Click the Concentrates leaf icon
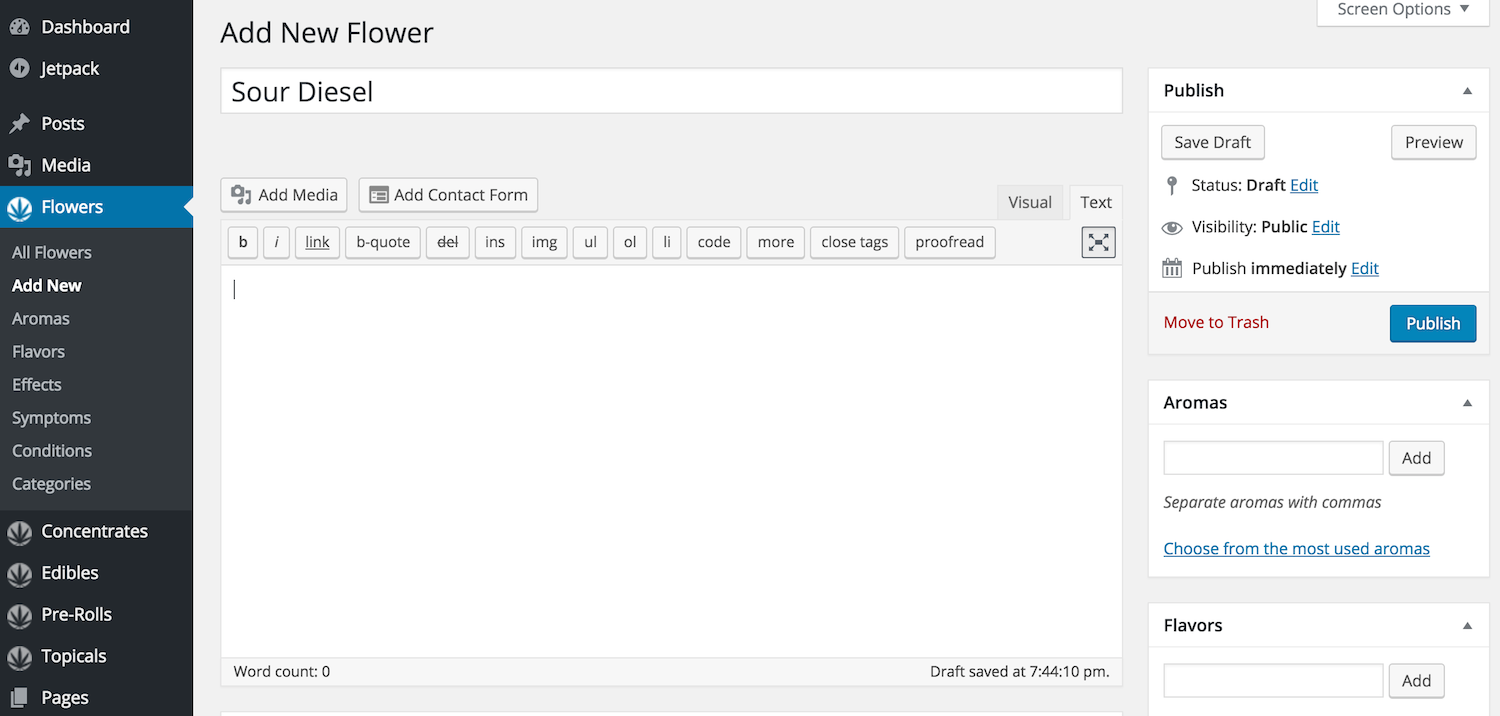 (x=19, y=532)
